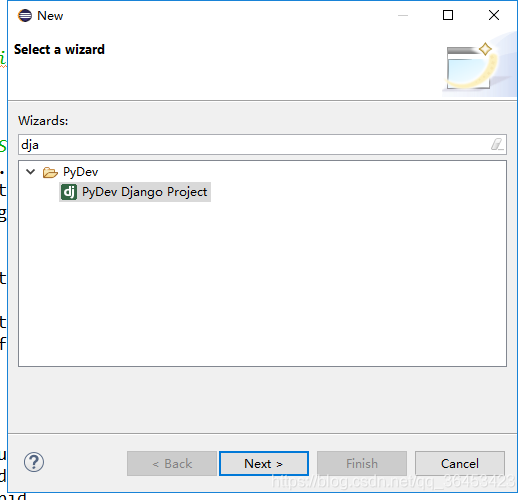Select the PyDev category label
Screen dimensions: 525x500
tap(80, 172)
